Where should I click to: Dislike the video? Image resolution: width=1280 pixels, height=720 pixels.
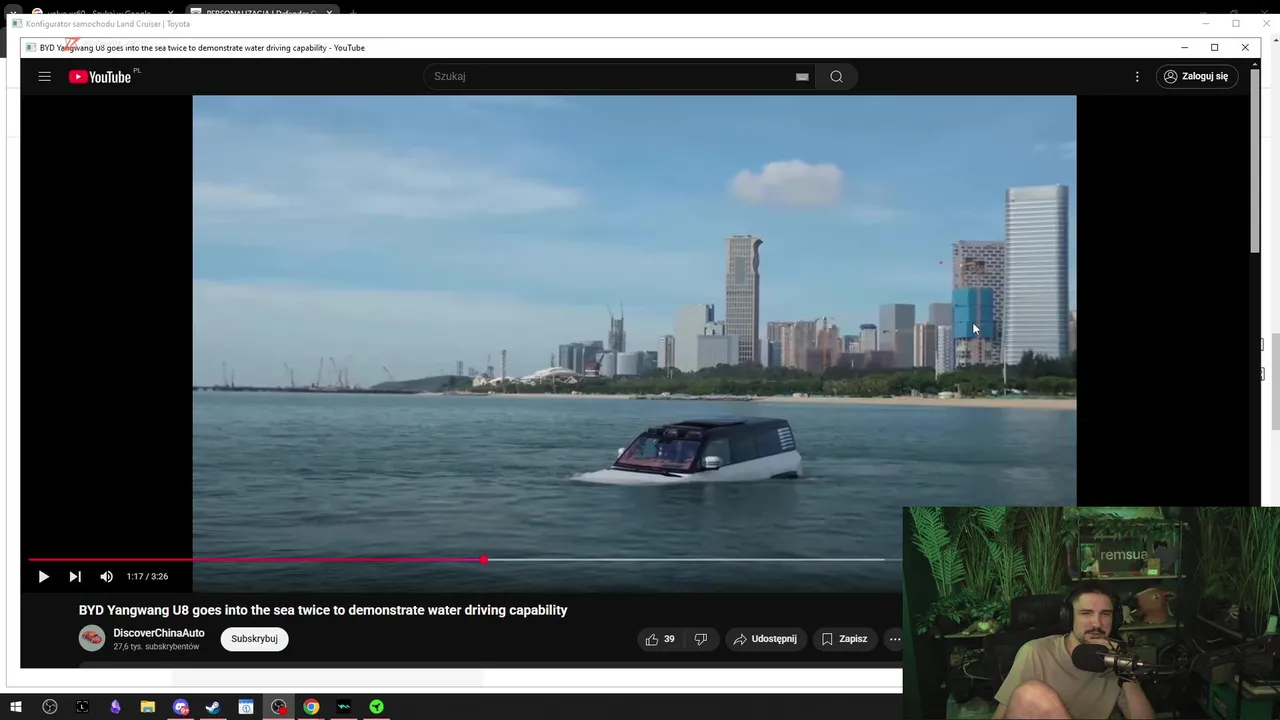pos(701,639)
